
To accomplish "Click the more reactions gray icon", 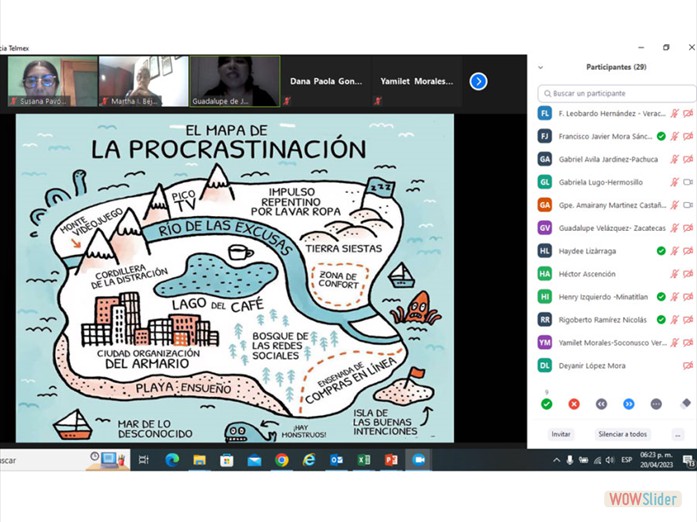I will click(656, 404).
